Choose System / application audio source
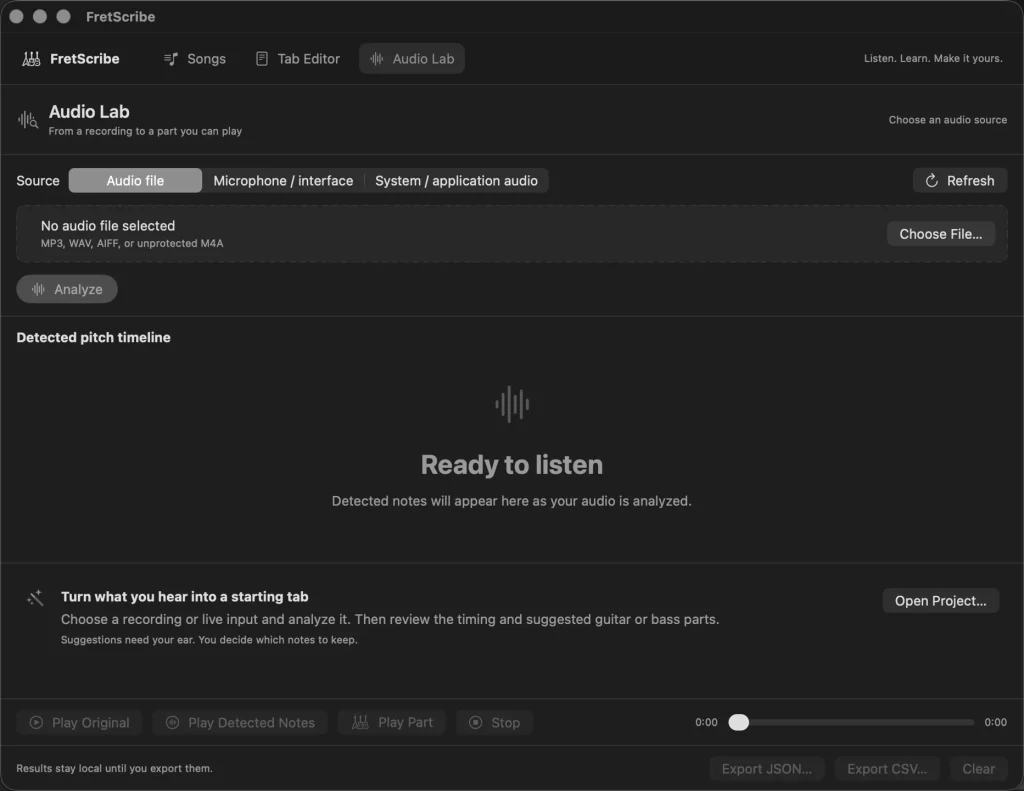Image resolution: width=1024 pixels, height=791 pixels. click(x=456, y=180)
